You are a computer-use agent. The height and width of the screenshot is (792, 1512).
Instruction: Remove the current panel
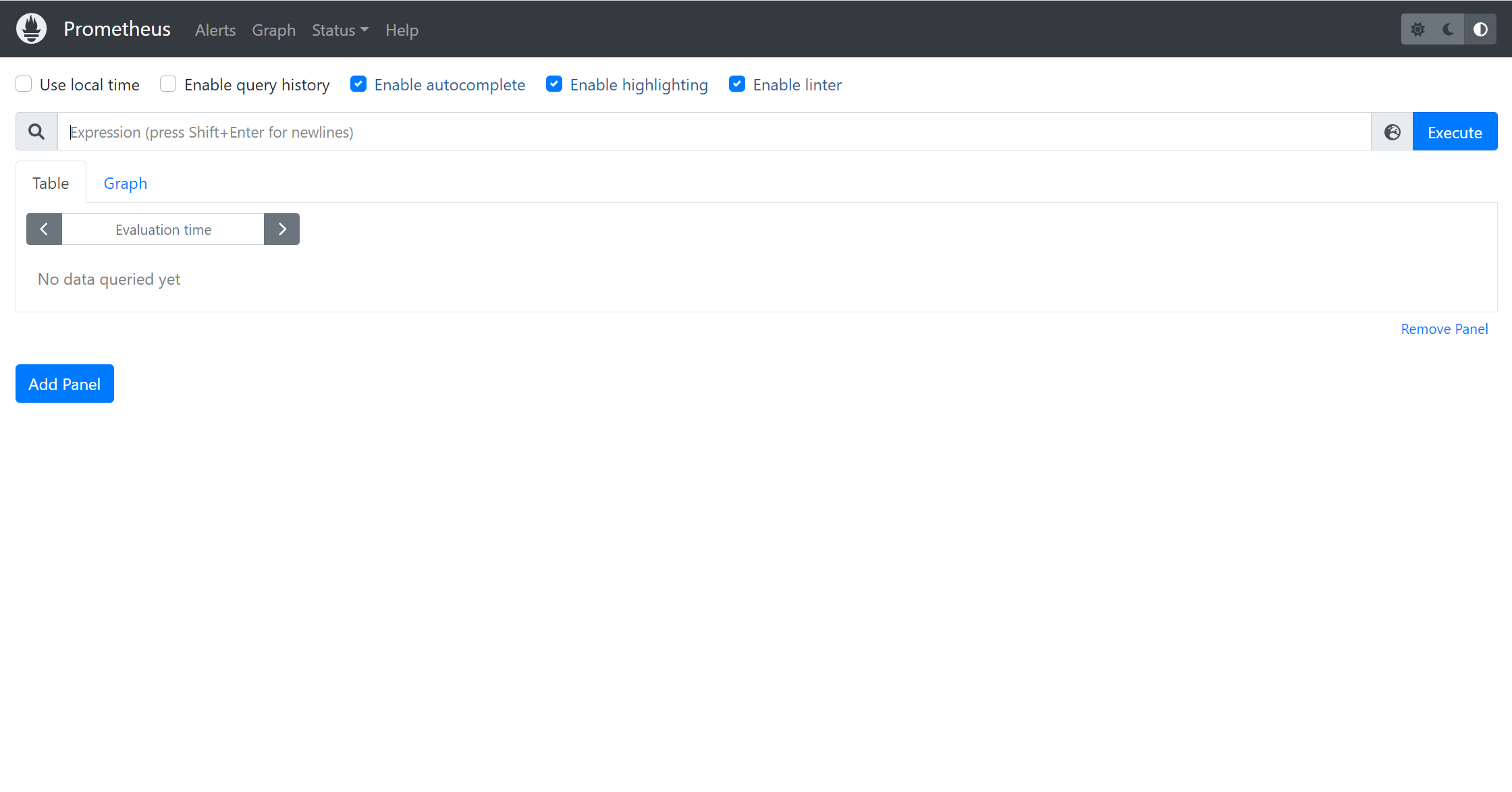pos(1444,329)
